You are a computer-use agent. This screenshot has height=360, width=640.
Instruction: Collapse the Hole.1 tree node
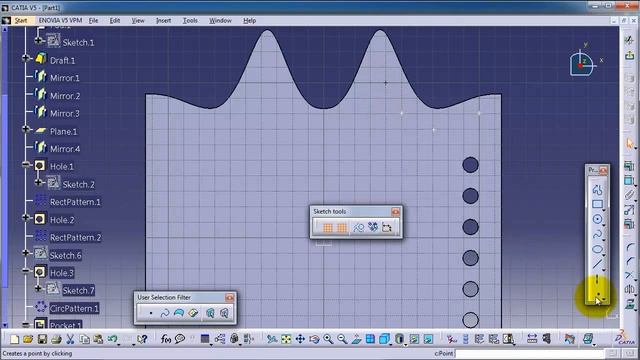point(26,165)
